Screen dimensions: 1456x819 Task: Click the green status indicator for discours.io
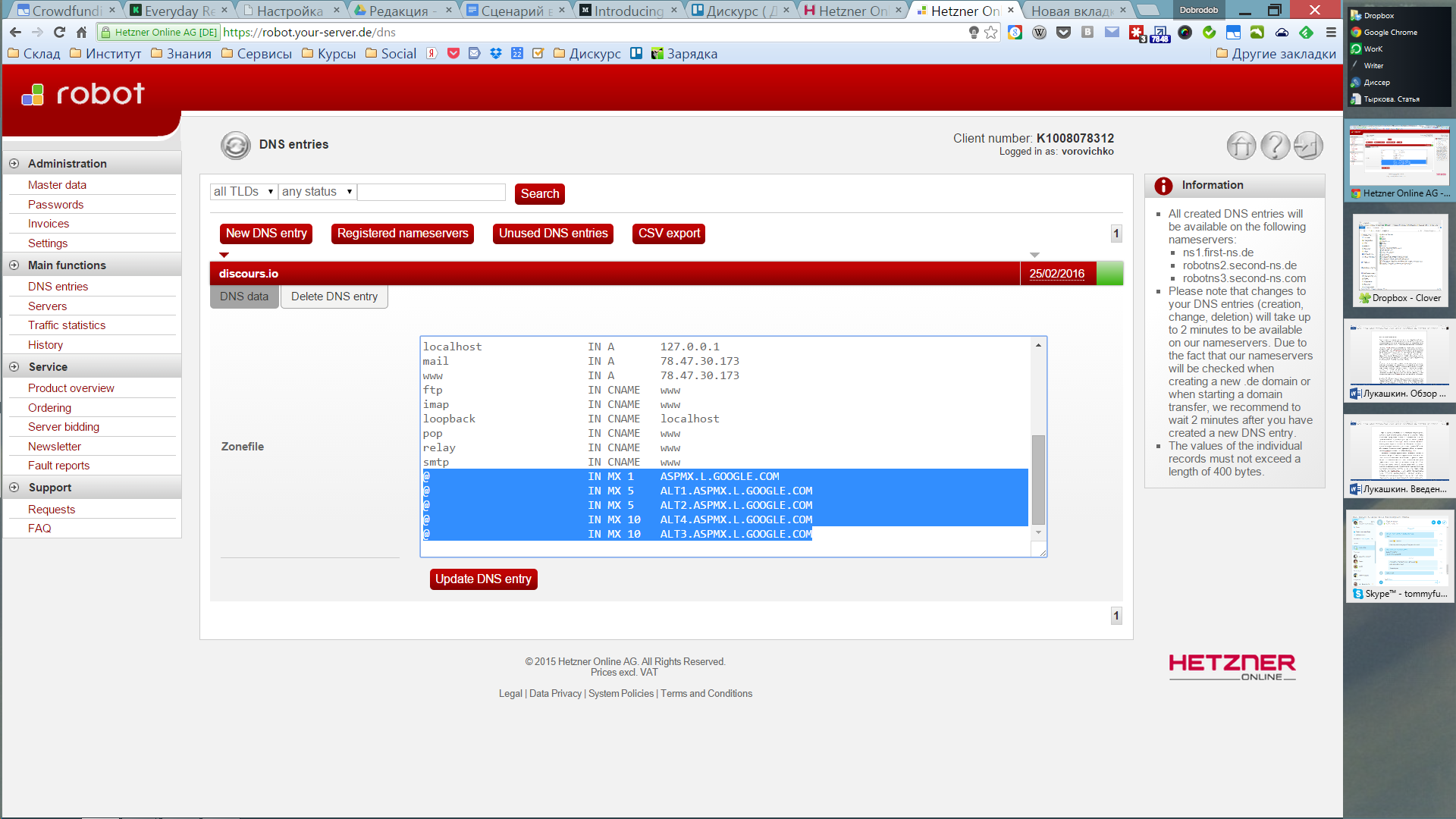click(1109, 274)
